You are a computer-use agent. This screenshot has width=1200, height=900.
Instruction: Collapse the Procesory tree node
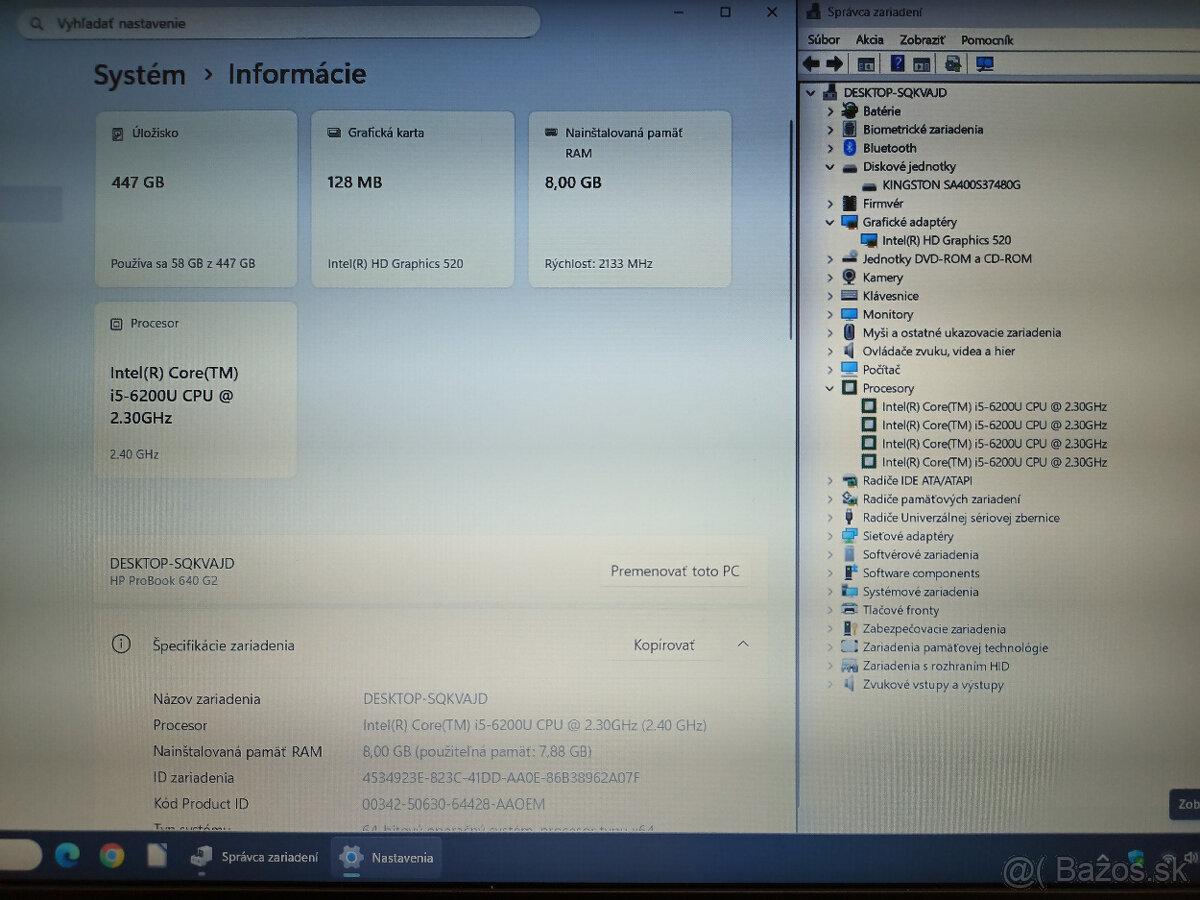pos(831,388)
